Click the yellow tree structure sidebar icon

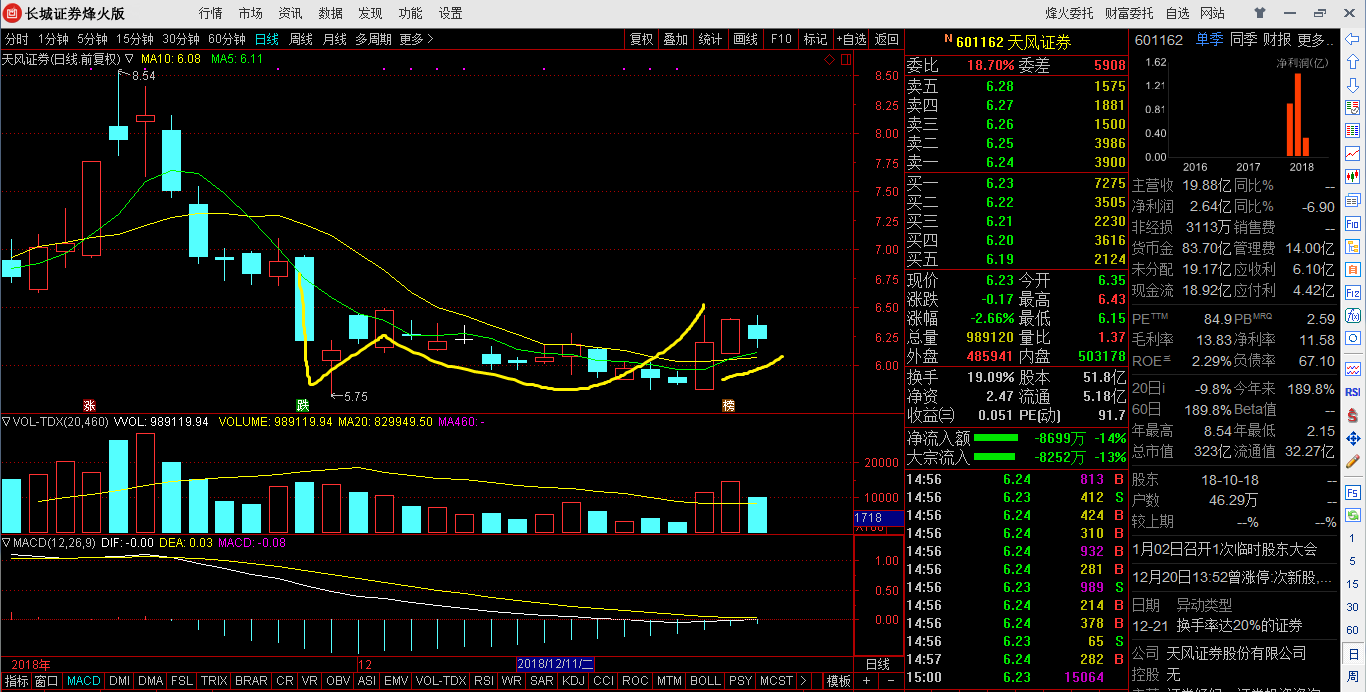pyautogui.click(x=1353, y=245)
